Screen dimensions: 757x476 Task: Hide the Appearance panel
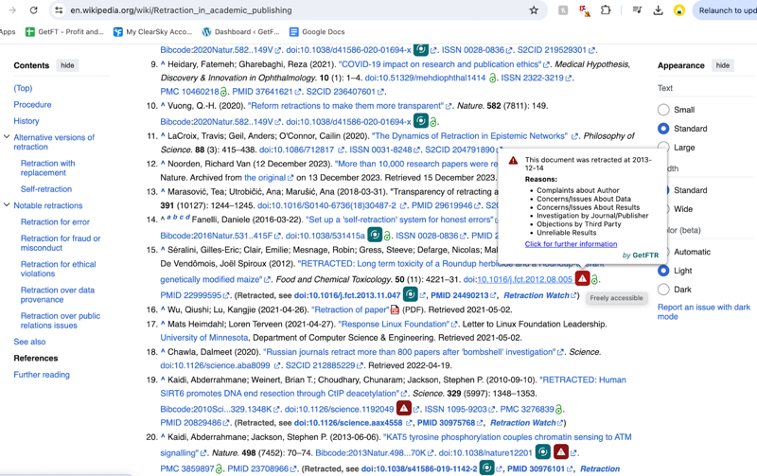[x=722, y=65]
